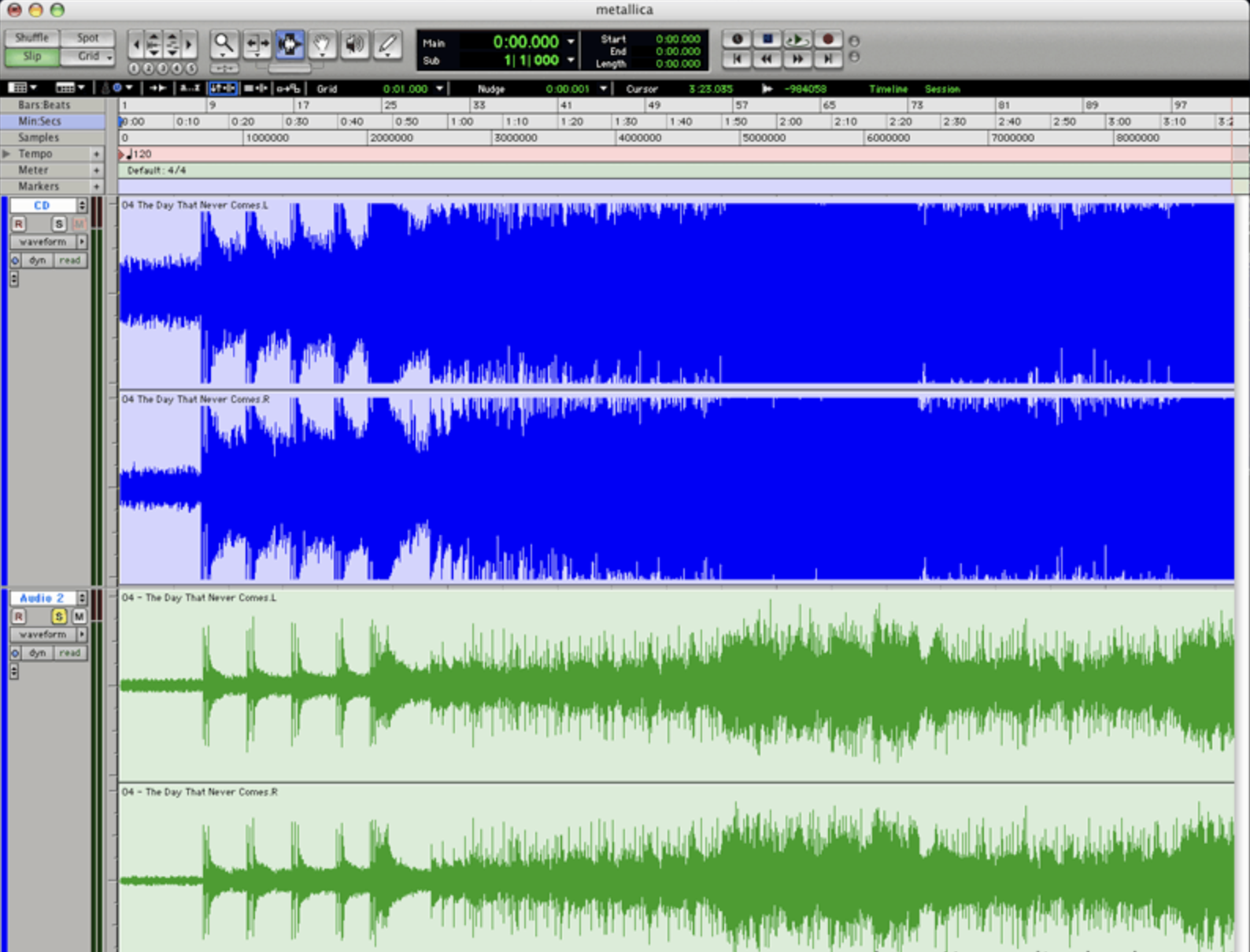The height and width of the screenshot is (952, 1250).
Task: Add a marker with plus button
Action: [97, 187]
